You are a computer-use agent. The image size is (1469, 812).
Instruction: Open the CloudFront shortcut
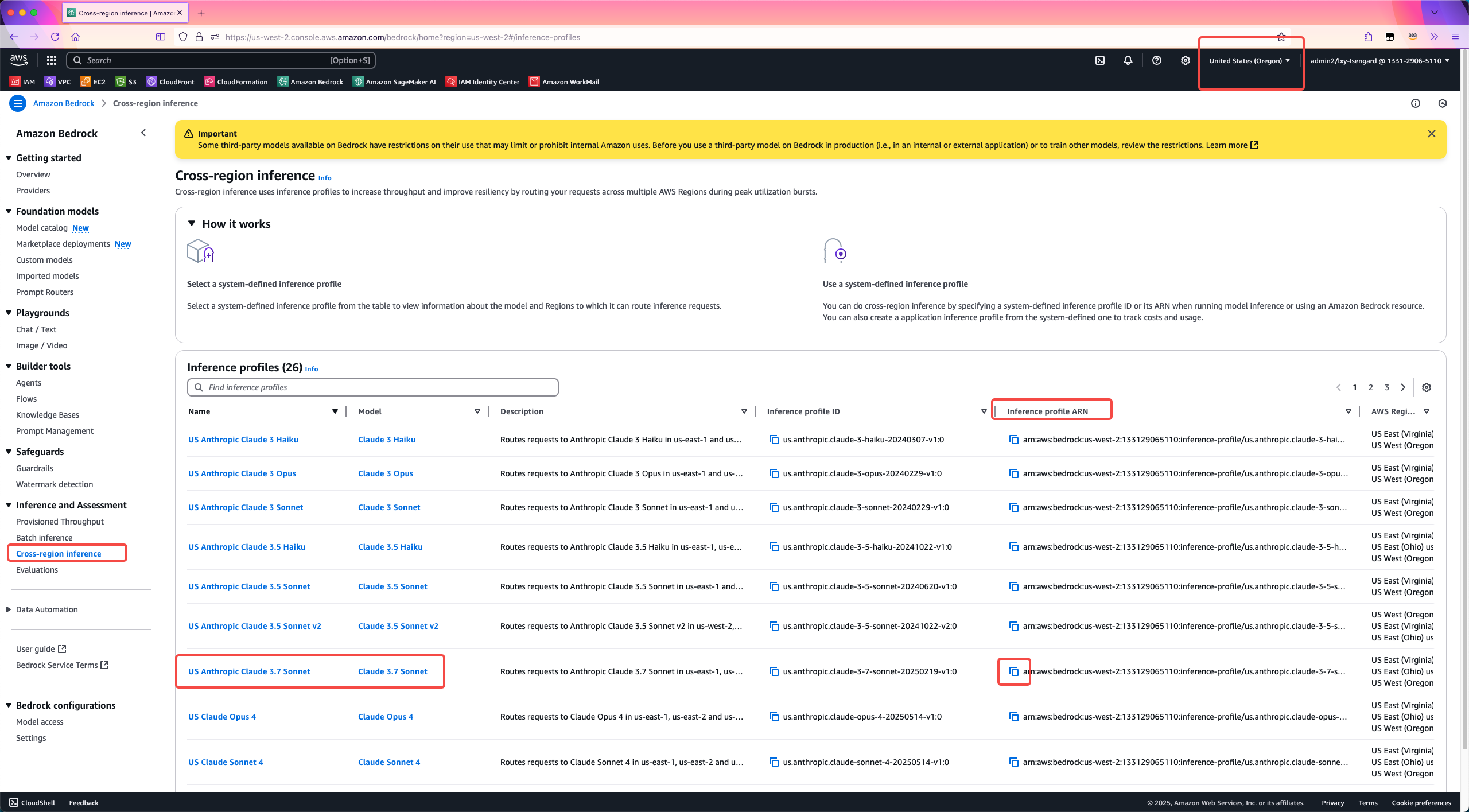click(x=170, y=81)
